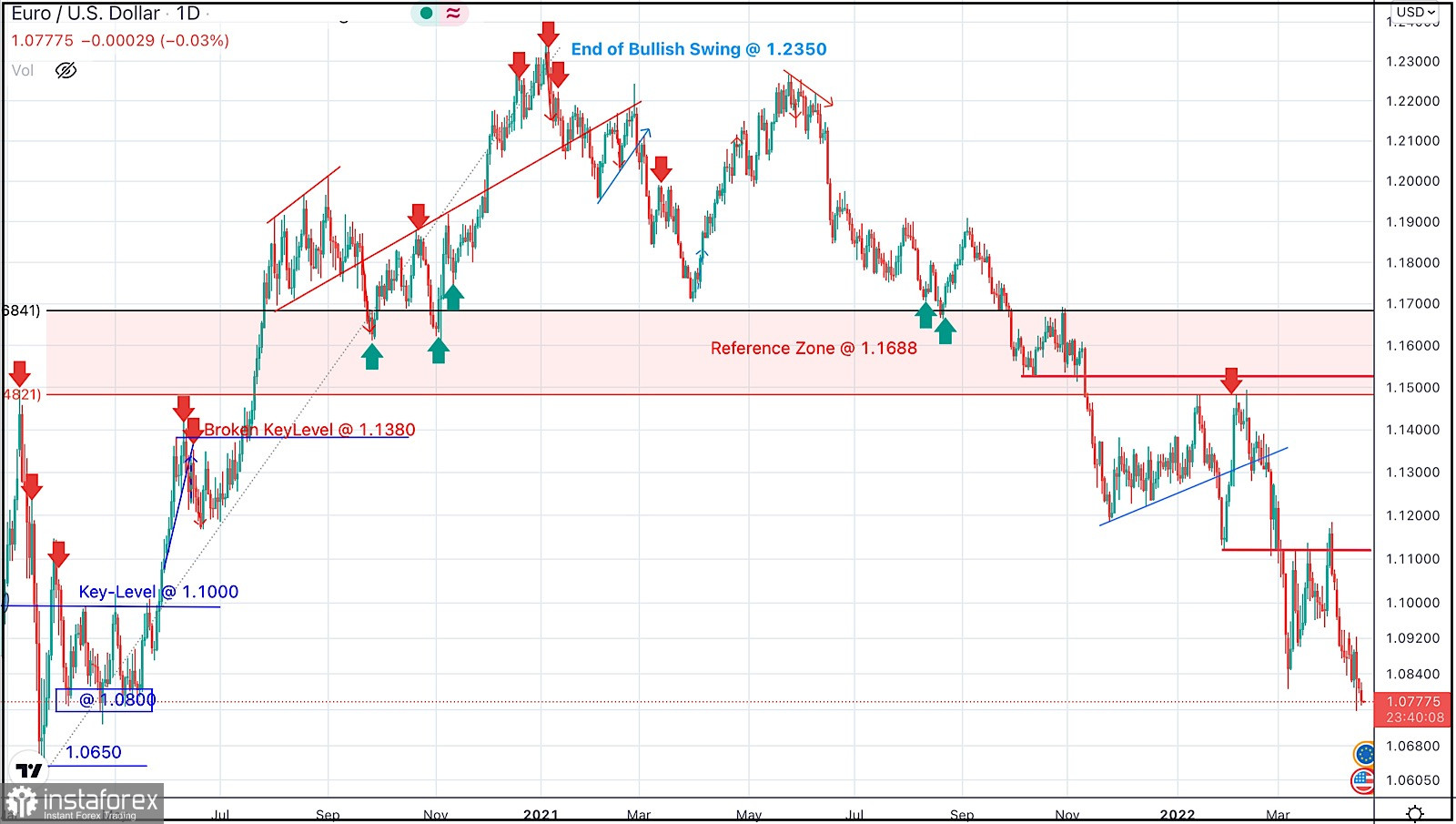Click the 1.15000 price scale value
This screenshot has width=1456, height=824.
pyautogui.click(x=1412, y=388)
